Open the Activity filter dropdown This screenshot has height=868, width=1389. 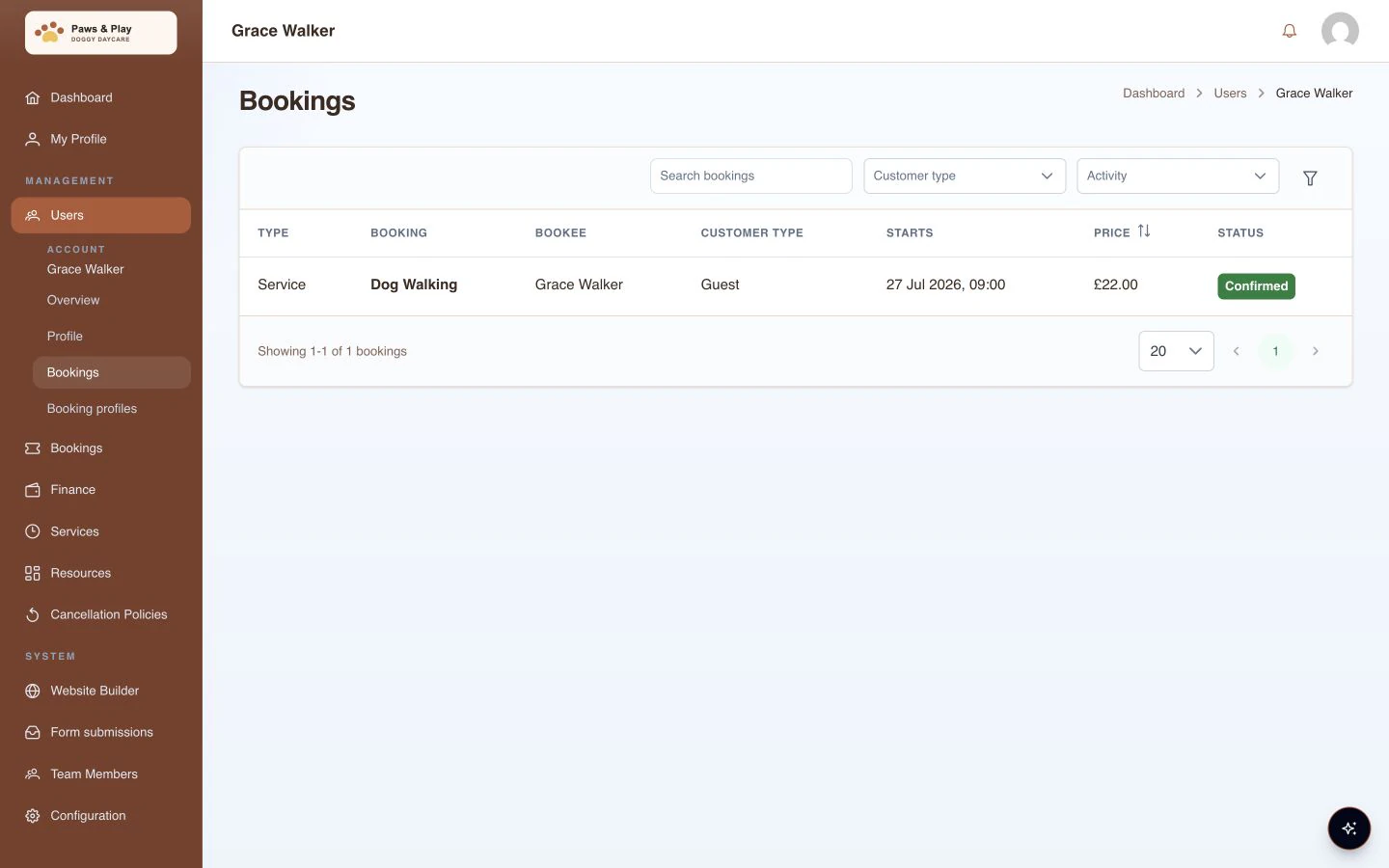pyautogui.click(x=1178, y=176)
